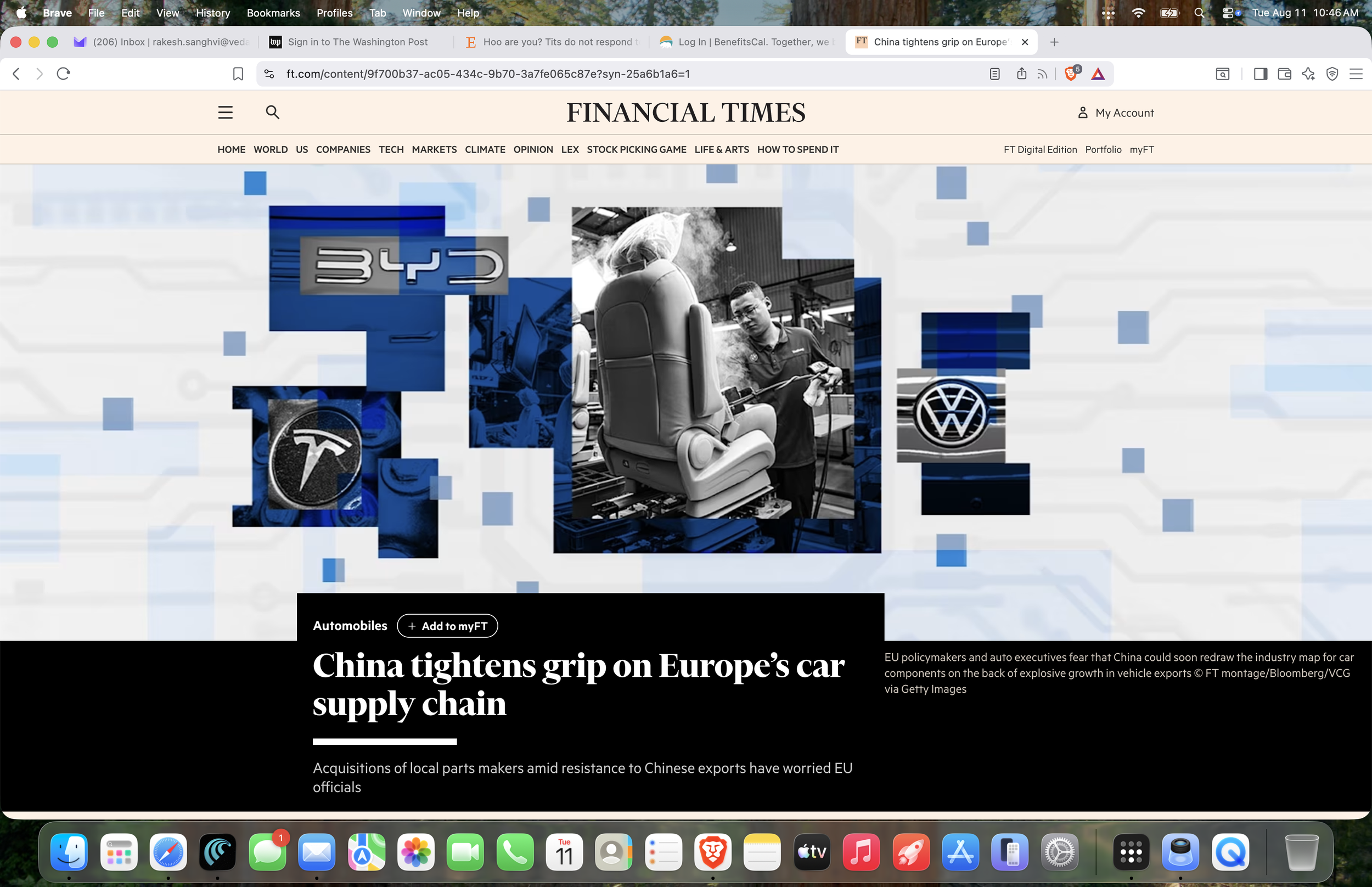Open the LIFE & ARTS section
This screenshot has width=1372, height=887.
pyautogui.click(x=722, y=149)
